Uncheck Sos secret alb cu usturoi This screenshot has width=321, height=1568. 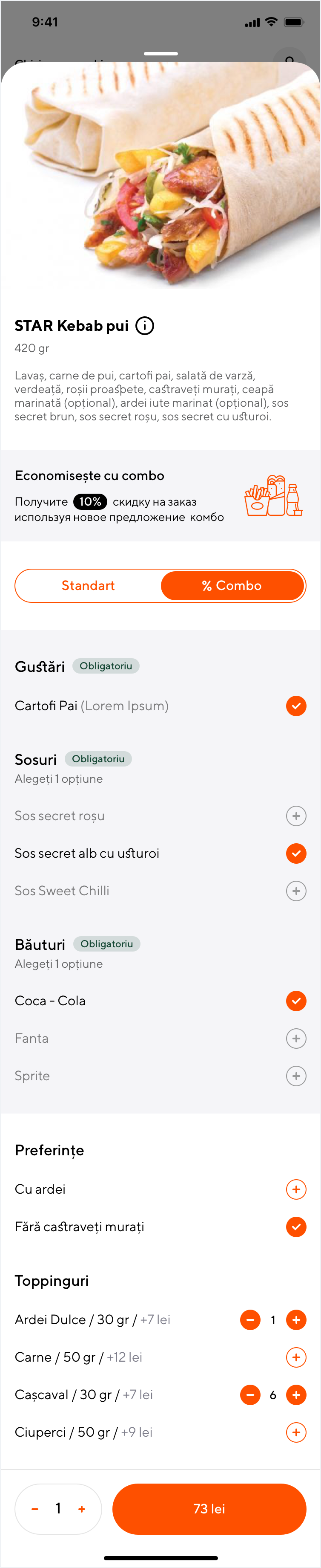pos(296,853)
